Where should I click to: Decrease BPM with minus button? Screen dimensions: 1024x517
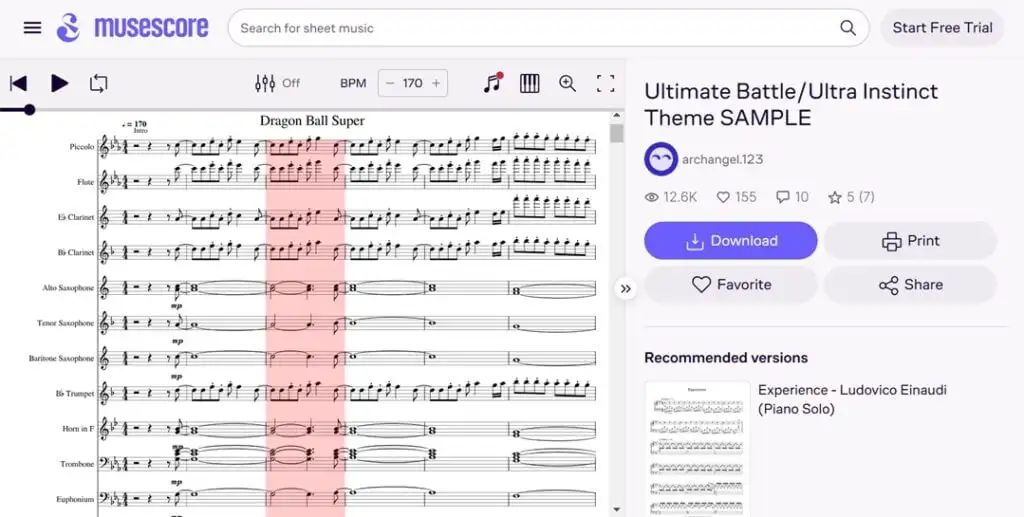coord(390,83)
